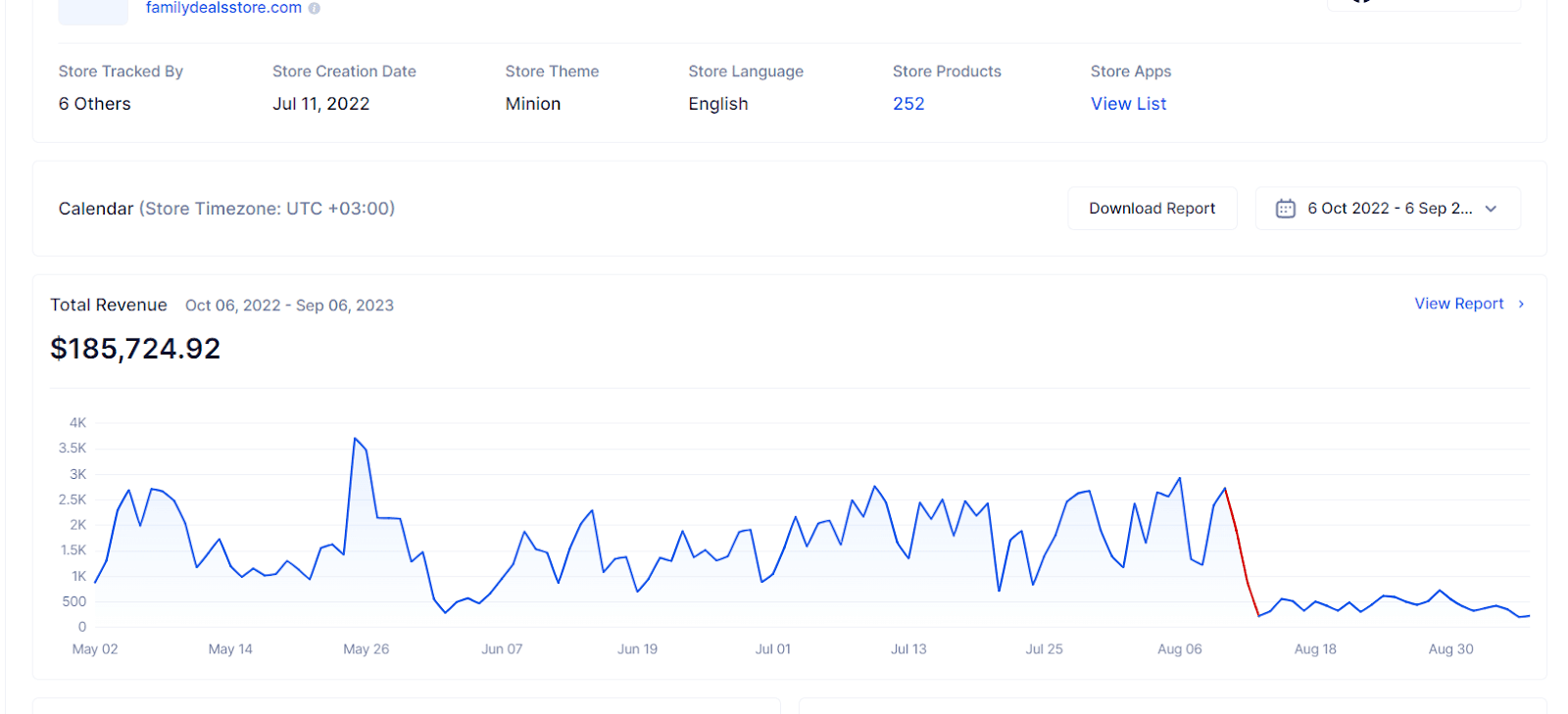Open the View Report link

[1458, 305]
